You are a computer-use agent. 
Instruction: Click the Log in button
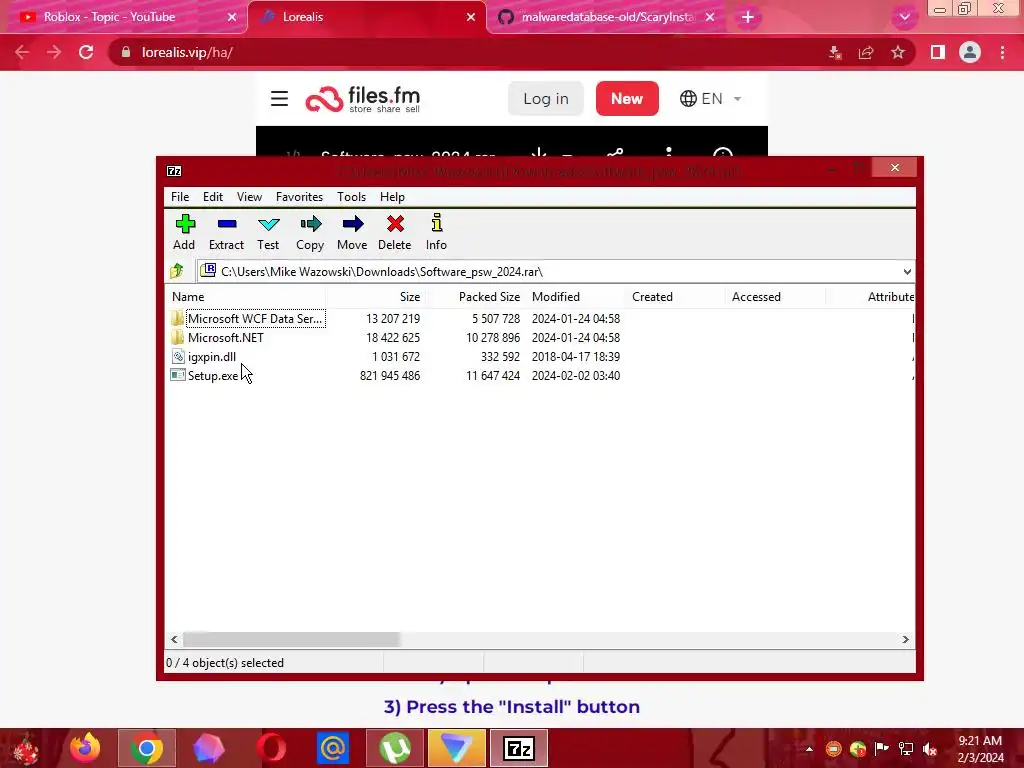coord(546,99)
